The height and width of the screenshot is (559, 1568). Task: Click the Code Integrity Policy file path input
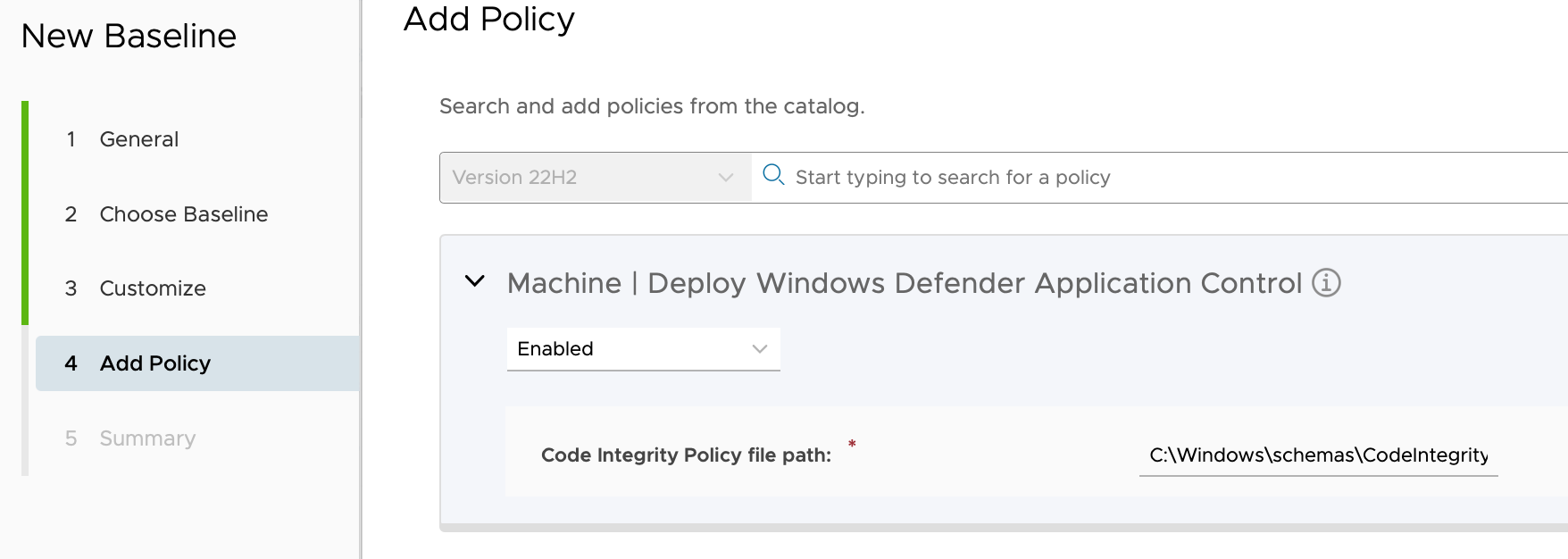[1317, 455]
